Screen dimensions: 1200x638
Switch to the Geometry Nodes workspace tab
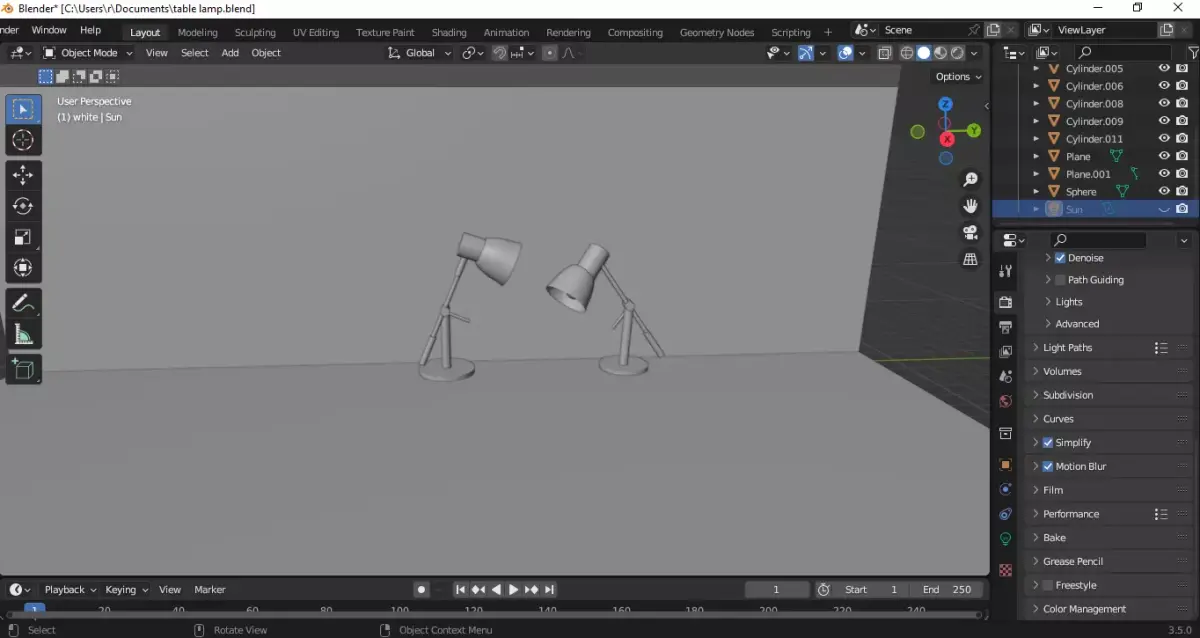point(717,32)
